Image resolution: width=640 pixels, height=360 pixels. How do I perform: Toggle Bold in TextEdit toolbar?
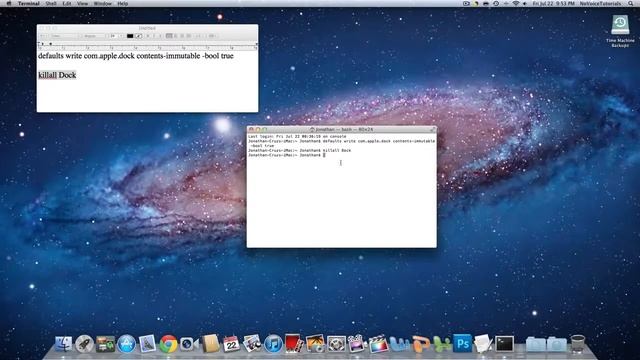click(x=148, y=36)
